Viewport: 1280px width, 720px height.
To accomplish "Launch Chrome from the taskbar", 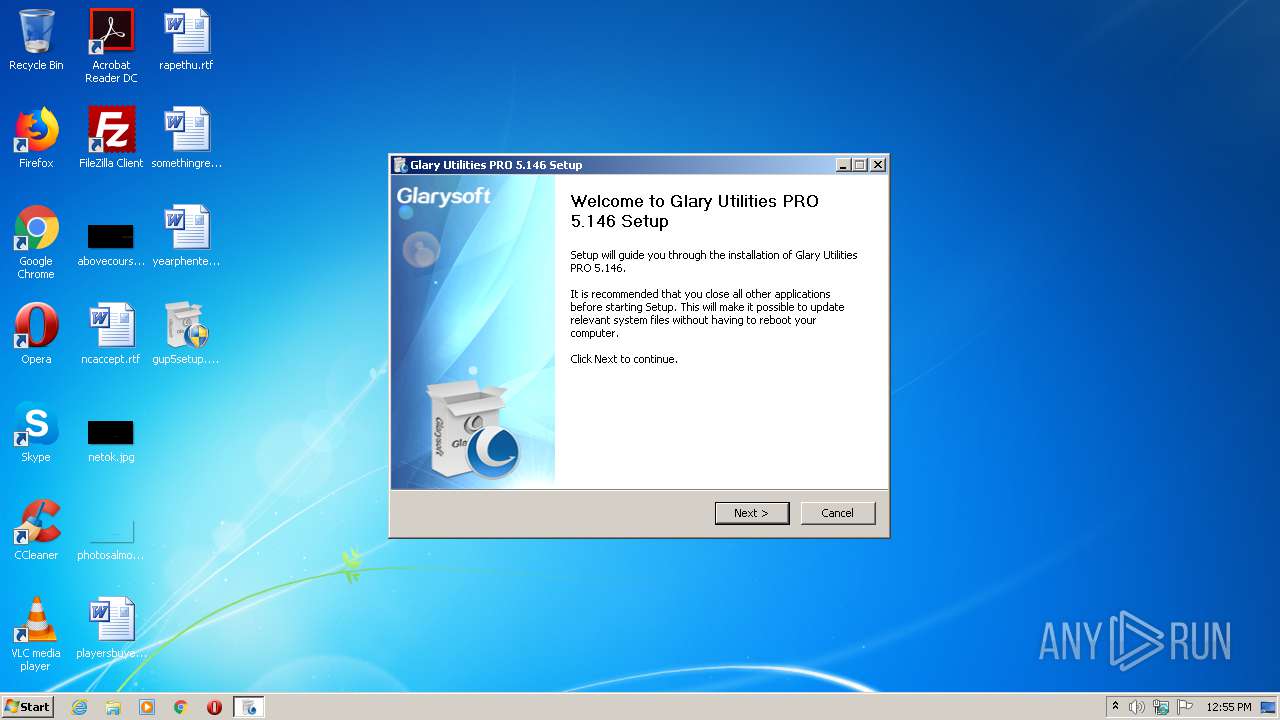I will point(181,707).
